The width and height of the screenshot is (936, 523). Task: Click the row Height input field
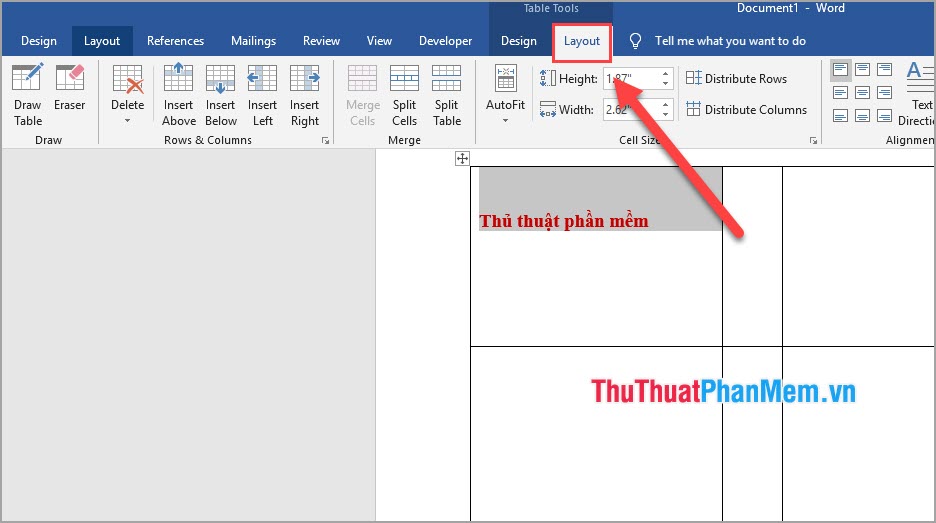[630, 78]
